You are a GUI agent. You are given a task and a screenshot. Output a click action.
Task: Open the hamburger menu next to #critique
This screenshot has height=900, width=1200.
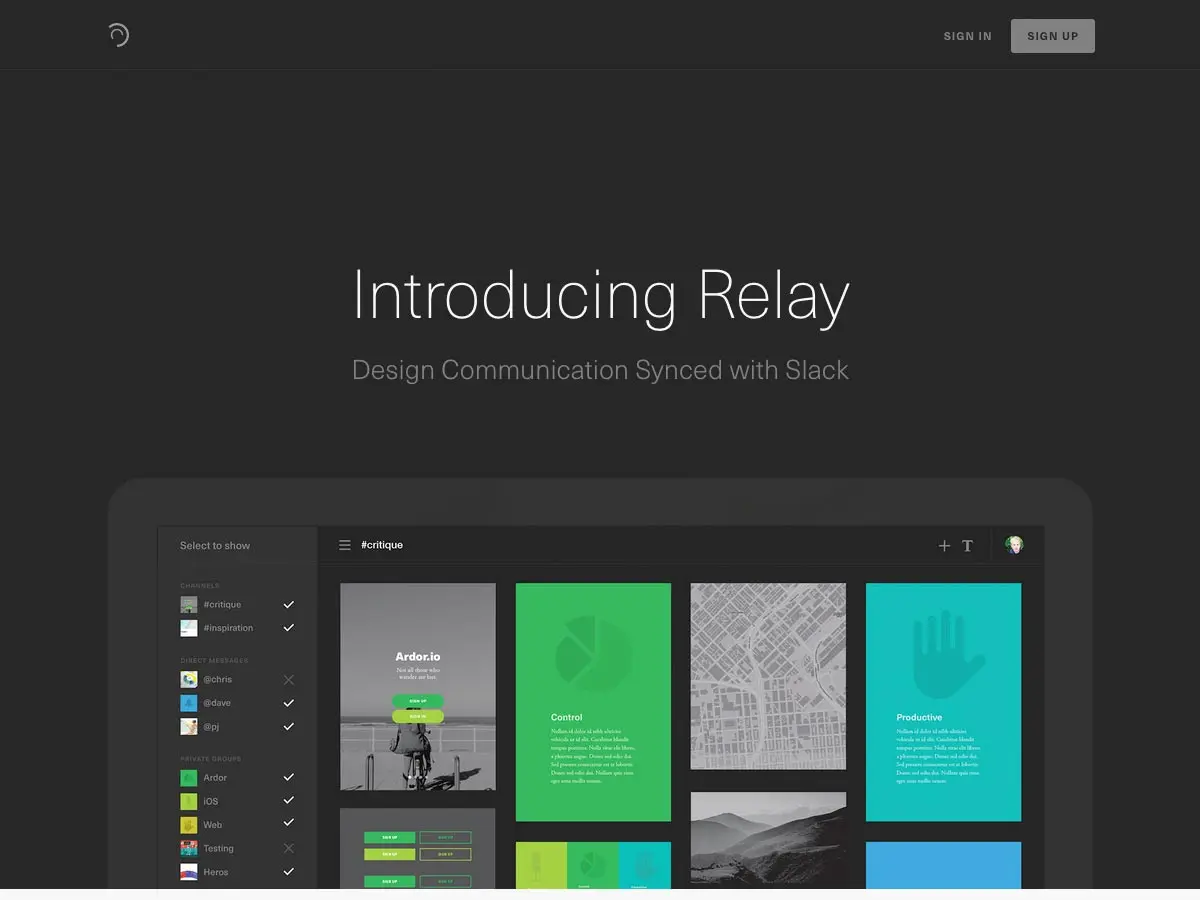click(x=344, y=545)
